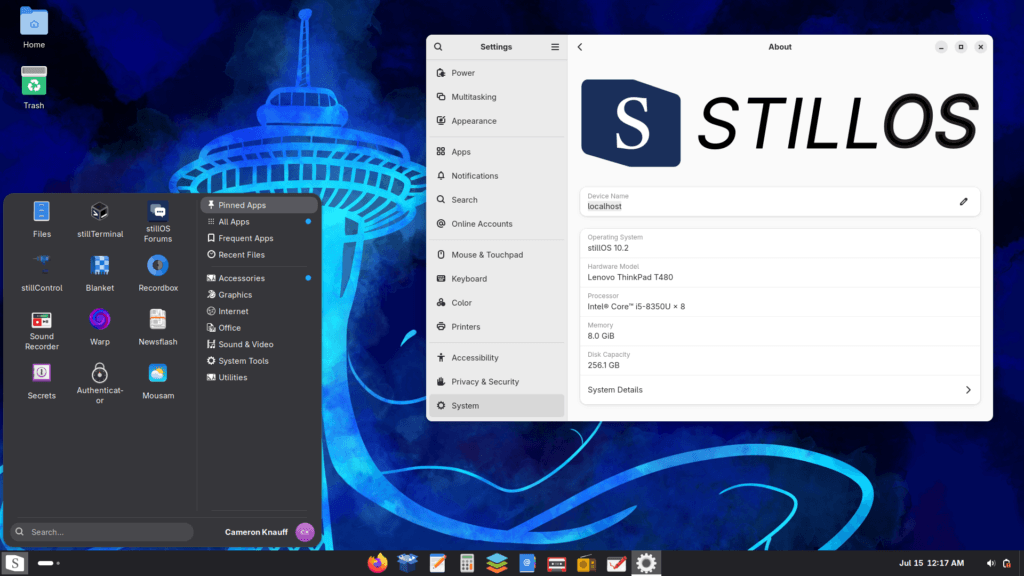1024x576 pixels.
Task: Open the blue box software taskbar icon
Action: 407,563
